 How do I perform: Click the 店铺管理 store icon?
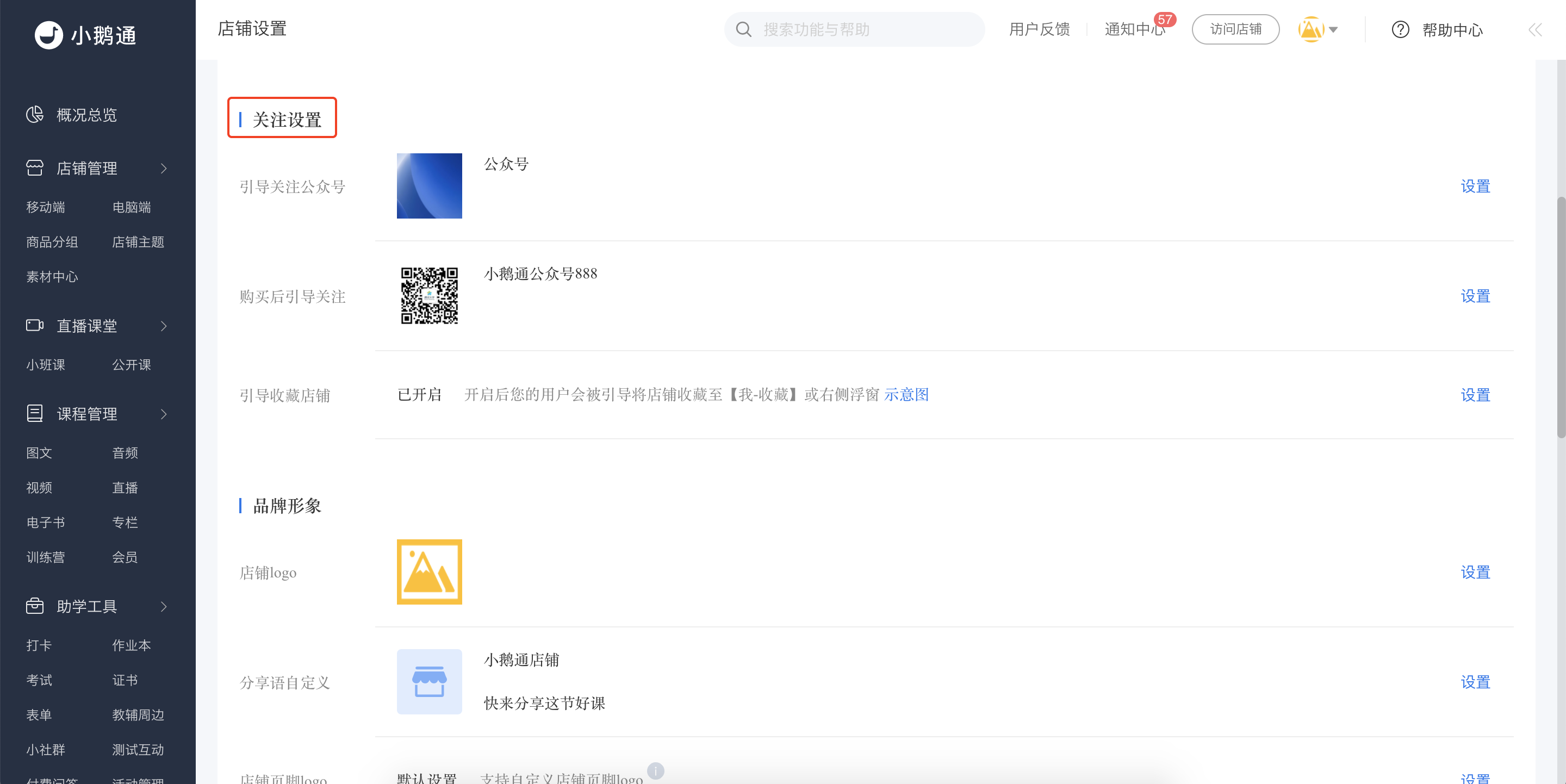[35, 168]
